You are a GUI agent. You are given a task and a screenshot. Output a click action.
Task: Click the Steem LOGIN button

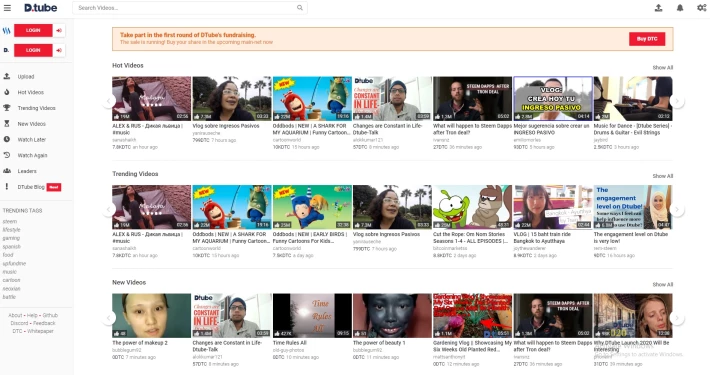tap(33, 30)
